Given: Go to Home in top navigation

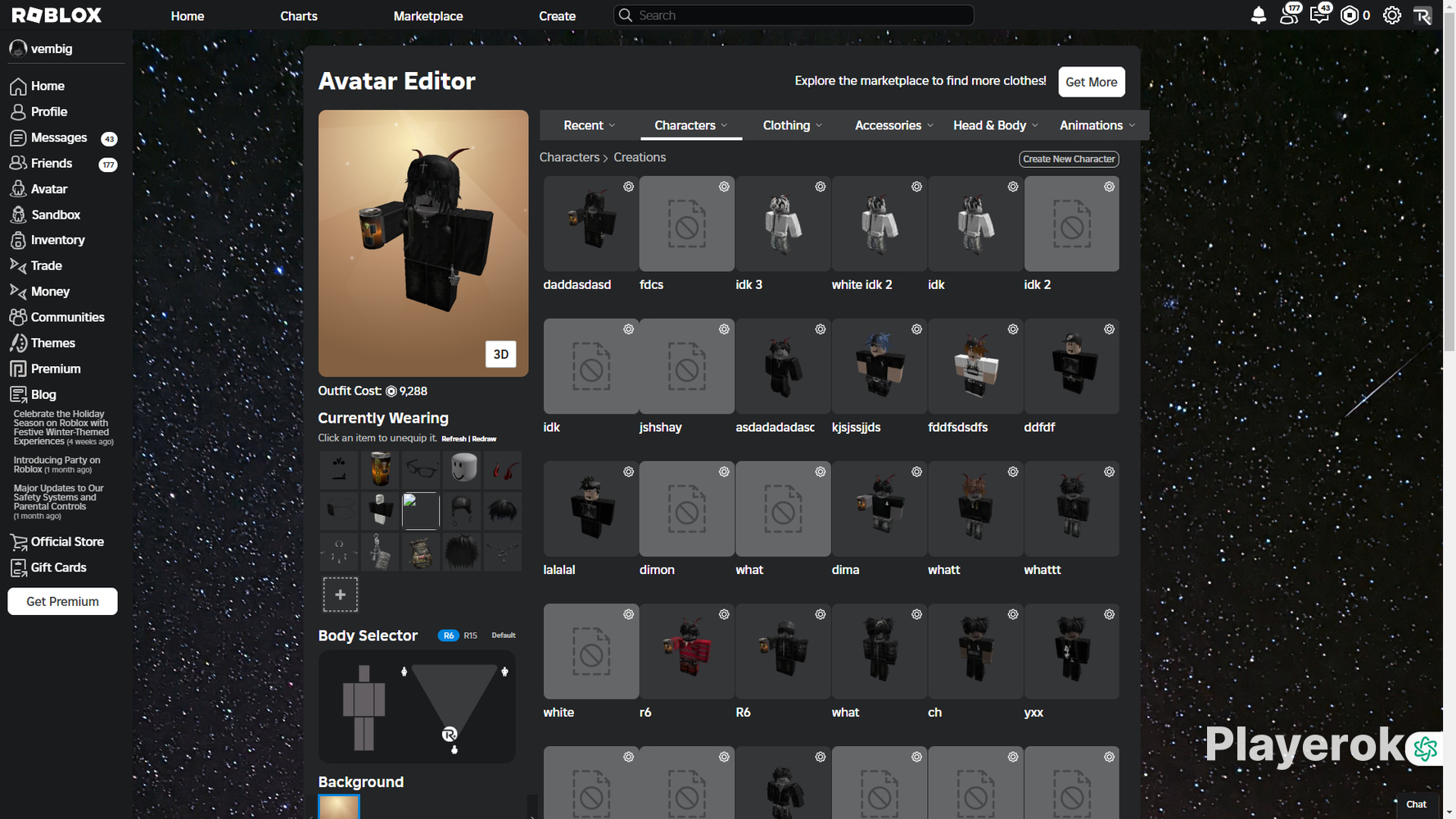Looking at the screenshot, I should (x=188, y=16).
